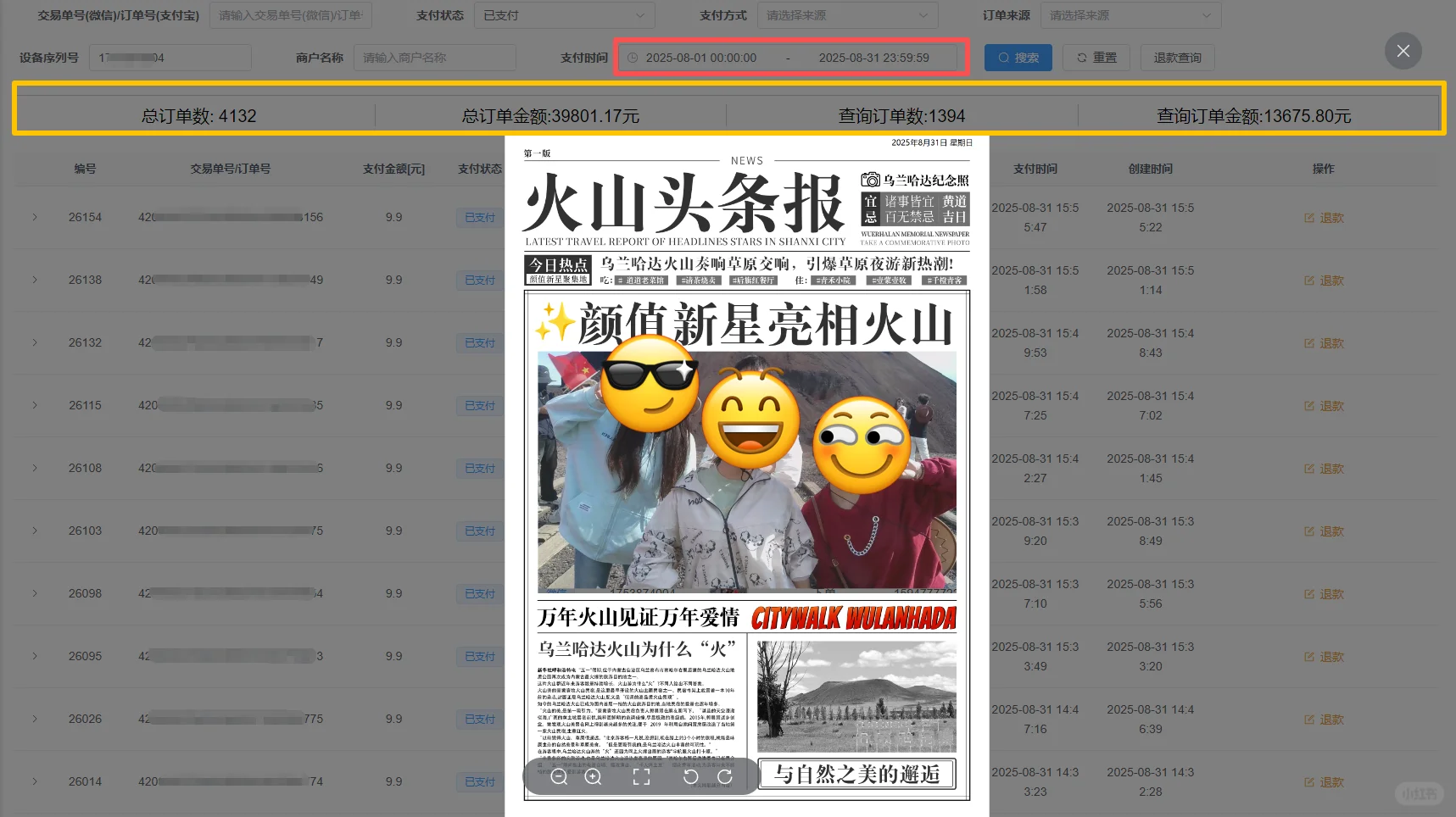The width and height of the screenshot is (1456, 817).
Task: Open the 支付方式 dropdown
Action: (846, 14)
